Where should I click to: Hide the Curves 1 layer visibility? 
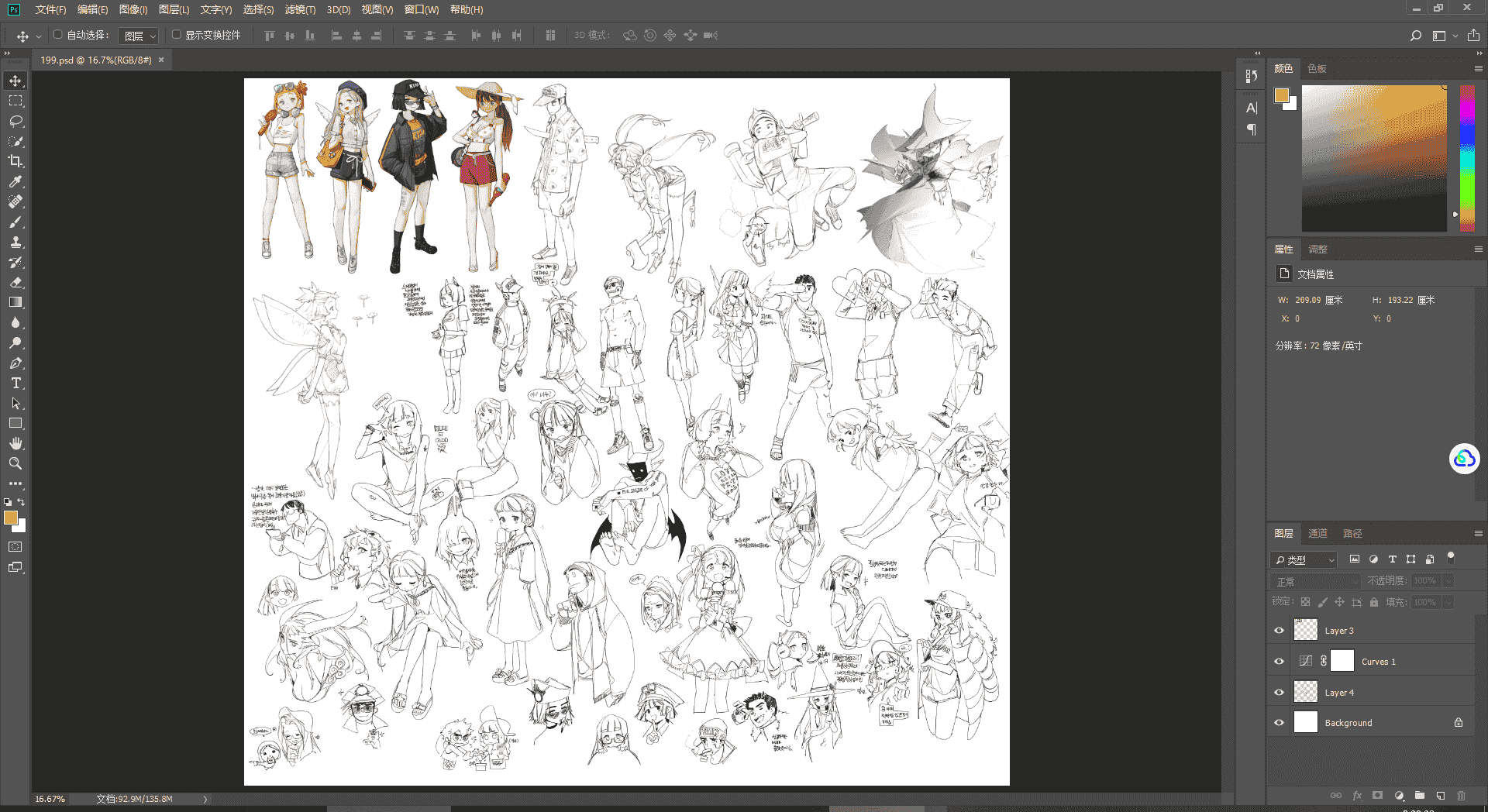click(x=1279, y=662)
